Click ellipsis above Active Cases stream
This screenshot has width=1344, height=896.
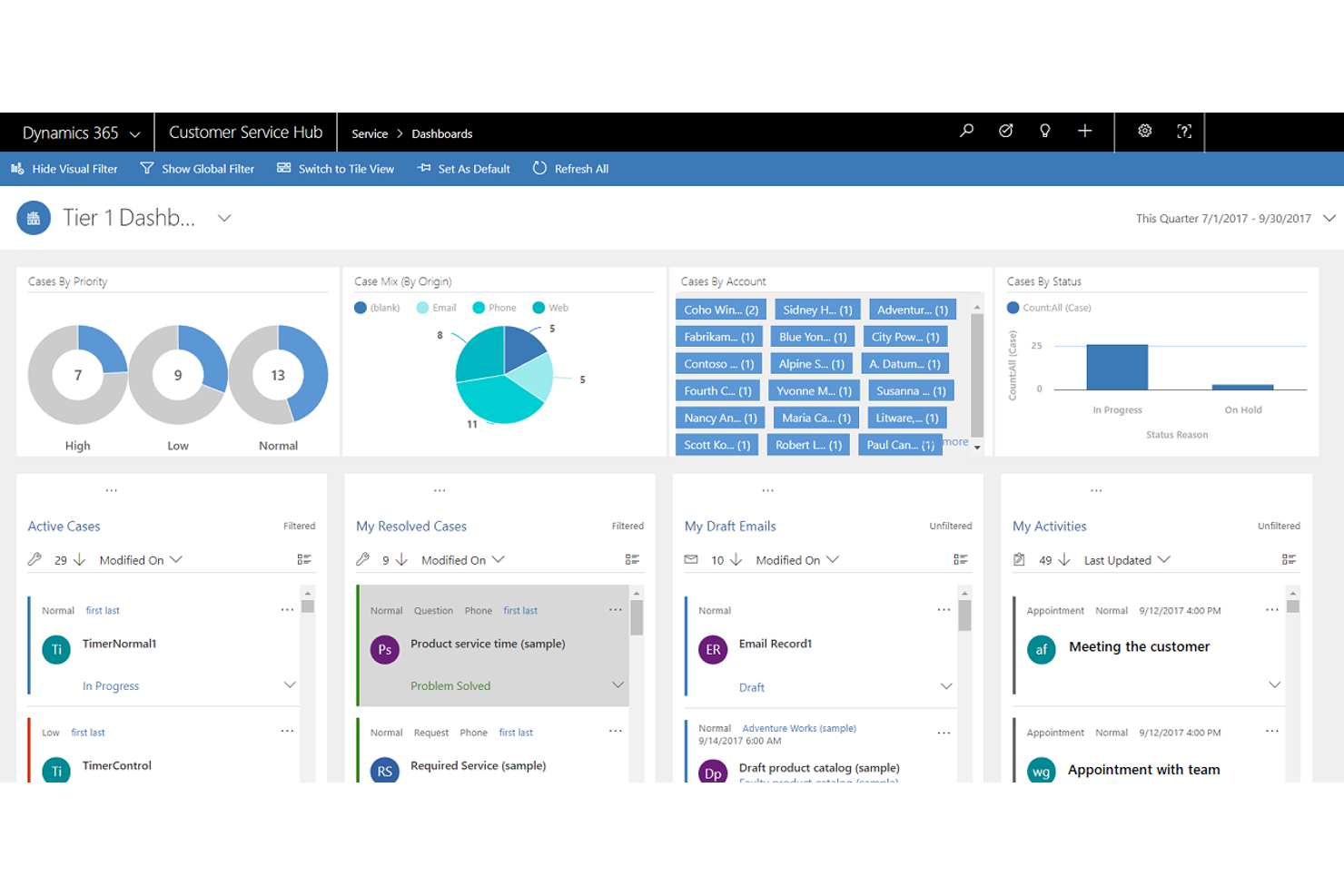pyautogui.click(x=112, y=490)
